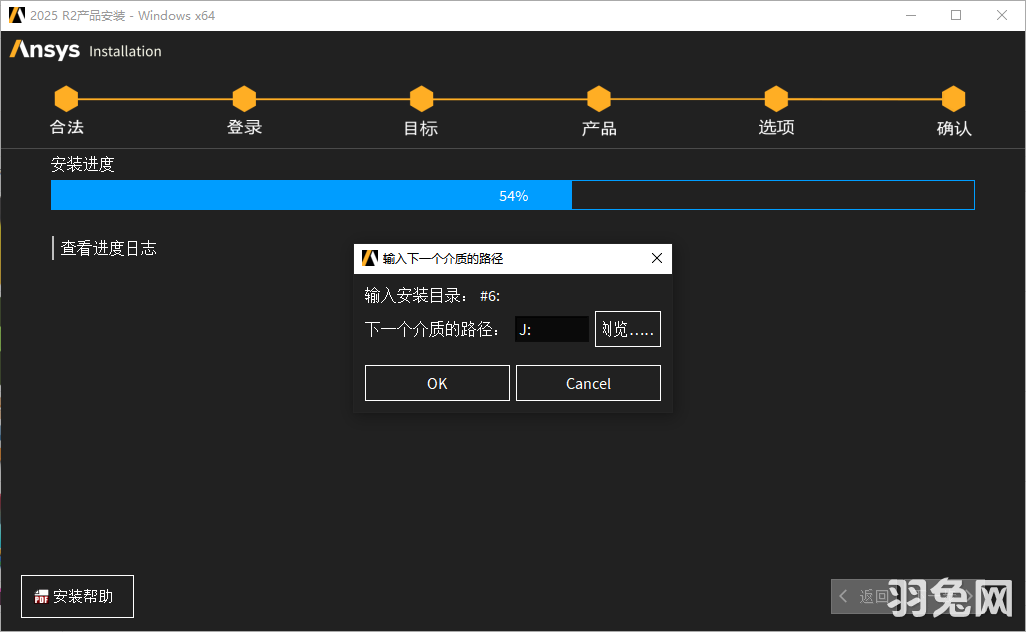
Task: Click the 选项 step hexagon icon
Action: [776, 98]
